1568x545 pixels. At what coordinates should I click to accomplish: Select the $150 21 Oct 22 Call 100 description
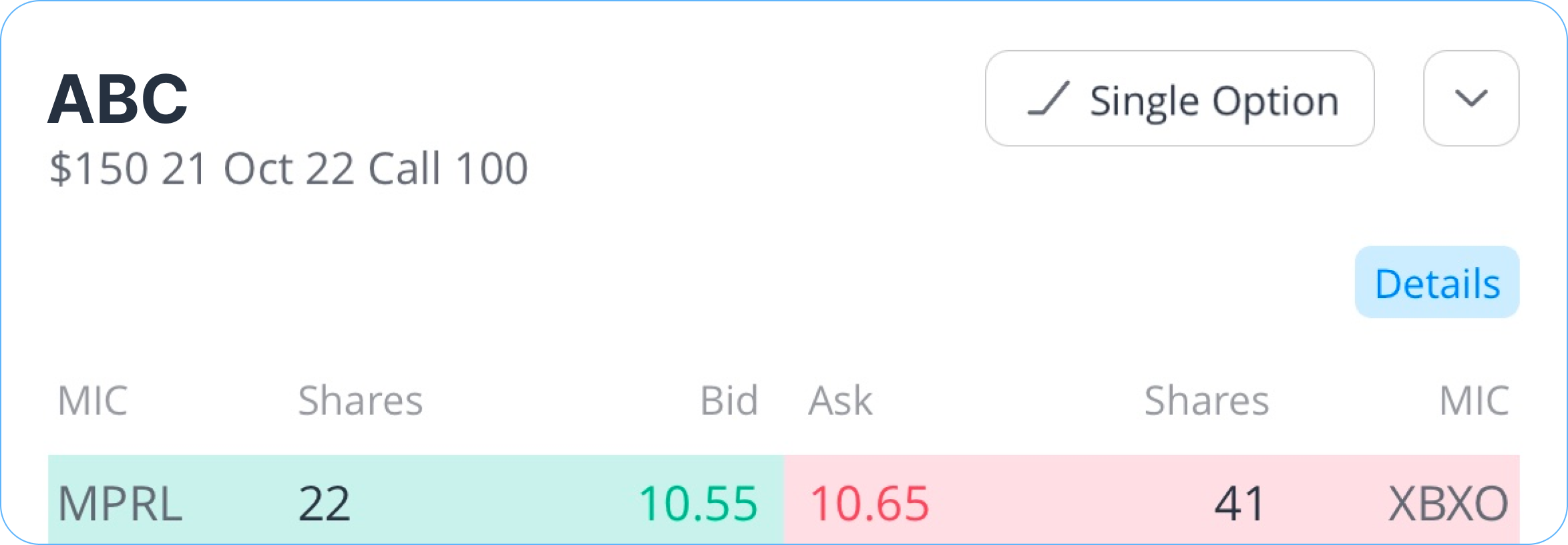pyautogui.click(x=288, y=168)
